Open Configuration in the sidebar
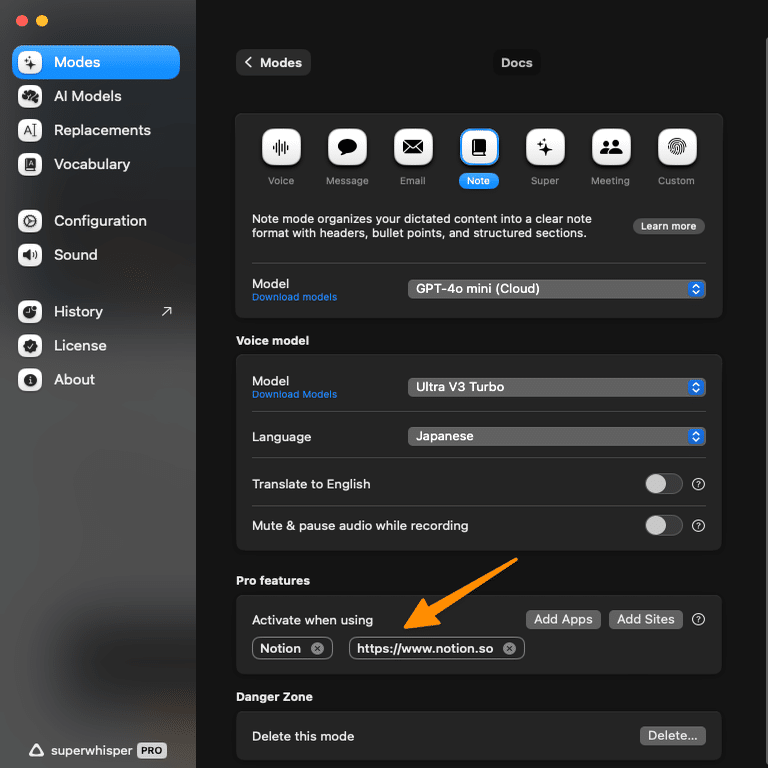 click(96, 221)
